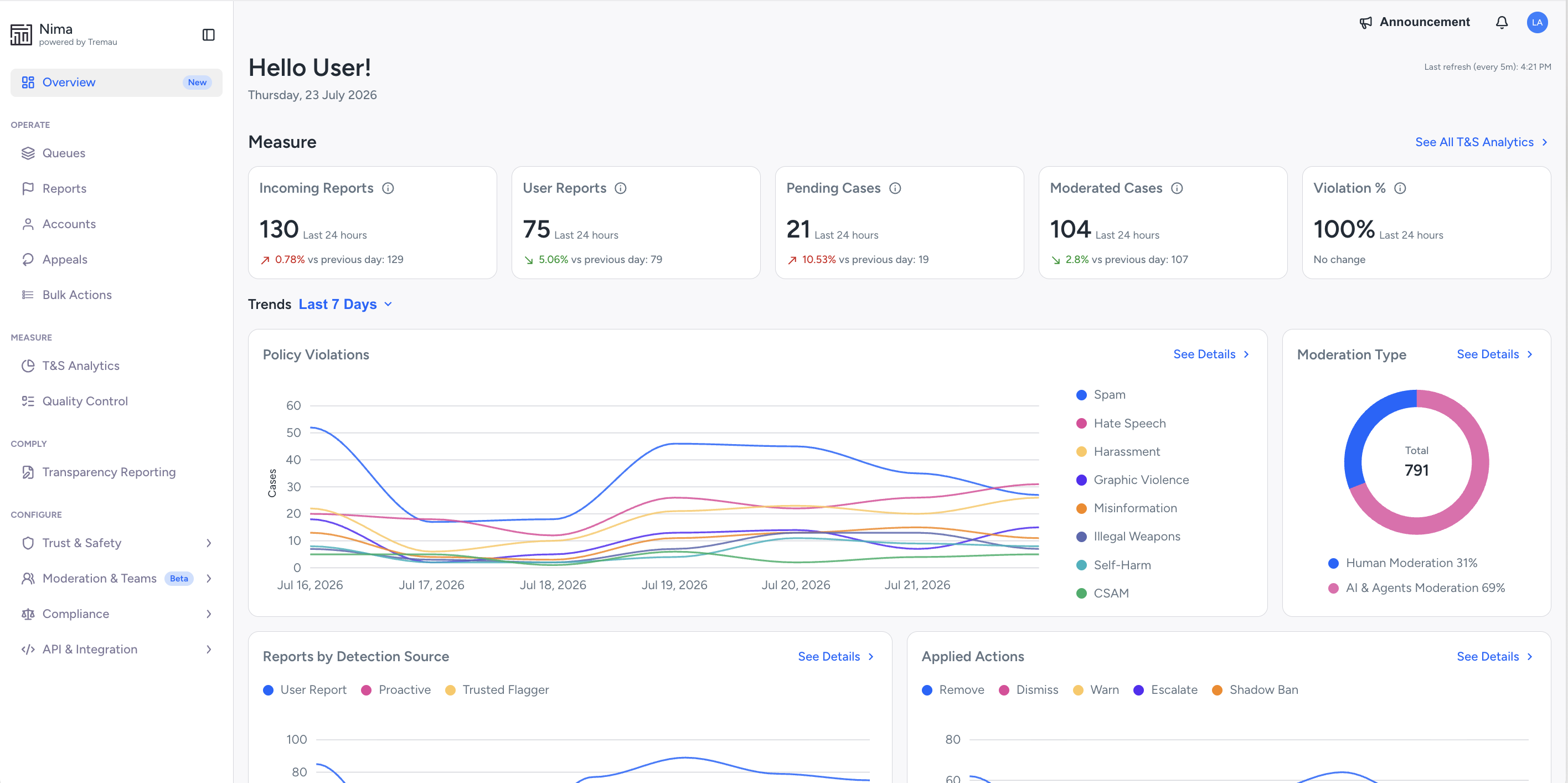Open the notifications bell
The image size is (1568, 783).
click(1502, 23)
